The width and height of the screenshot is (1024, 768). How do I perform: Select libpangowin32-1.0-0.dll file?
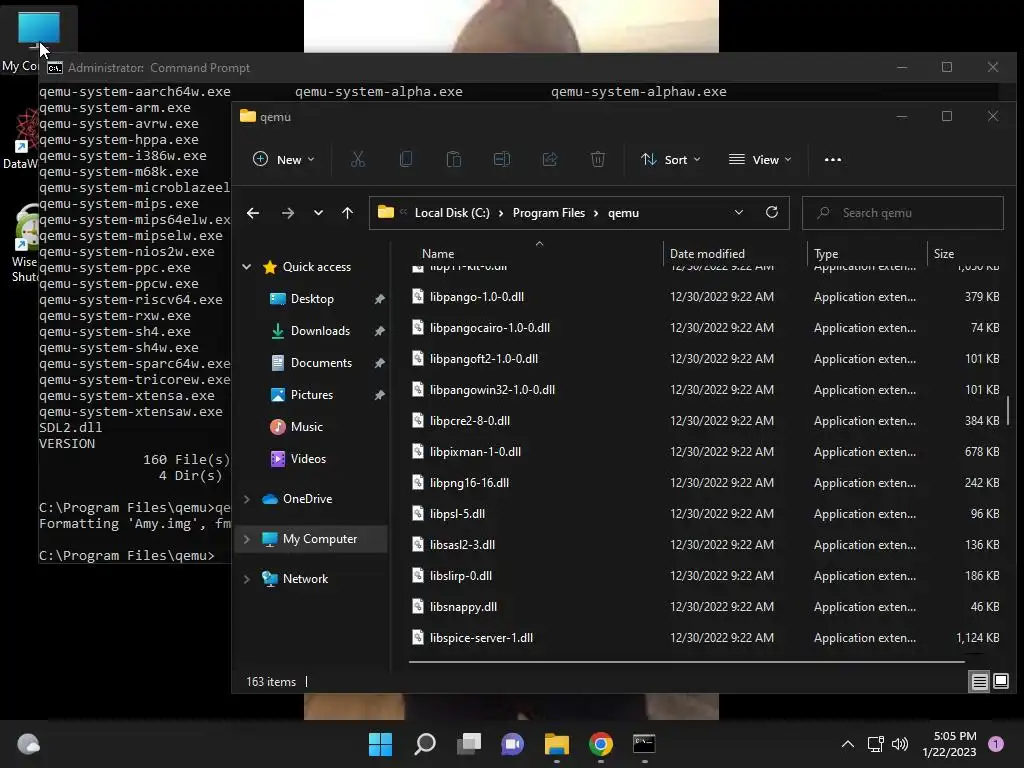tap(492, 390)
